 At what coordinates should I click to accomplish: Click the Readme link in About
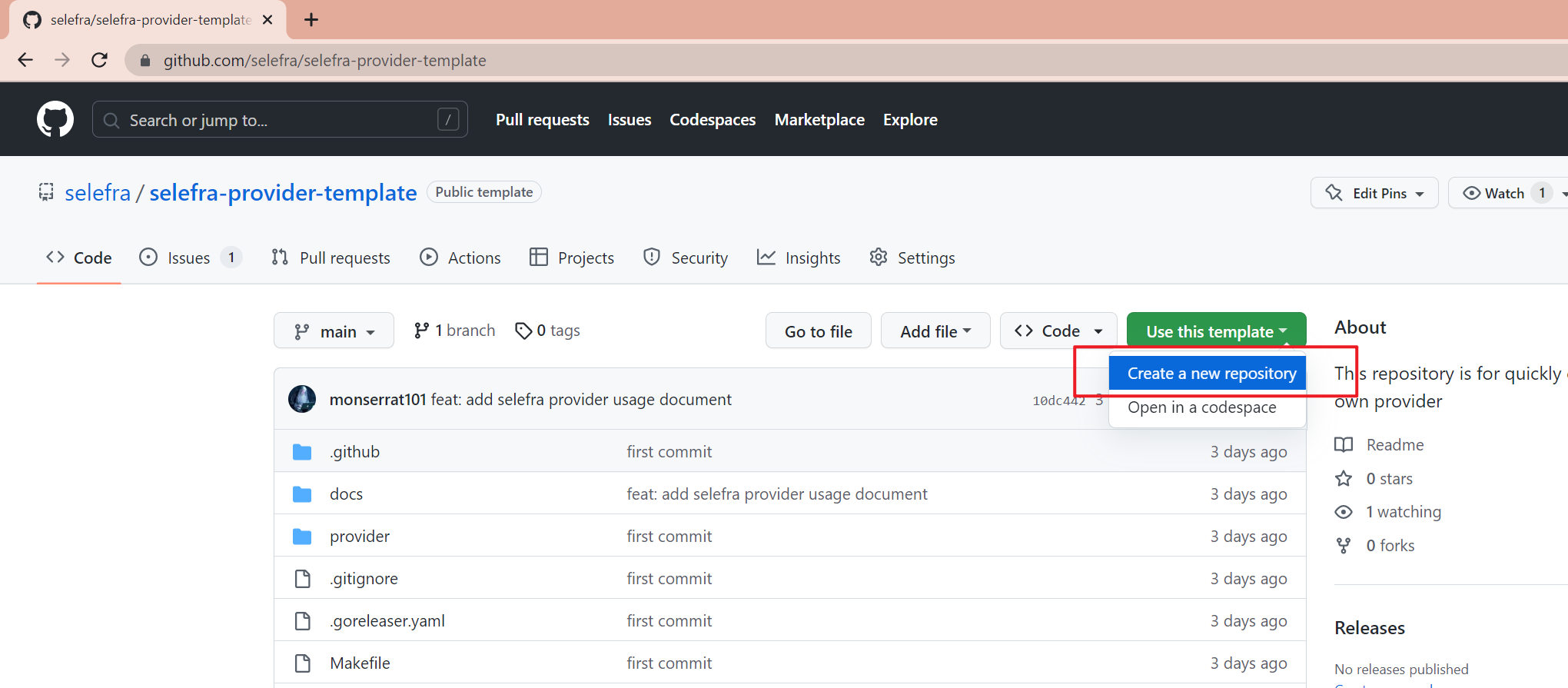1395,445
